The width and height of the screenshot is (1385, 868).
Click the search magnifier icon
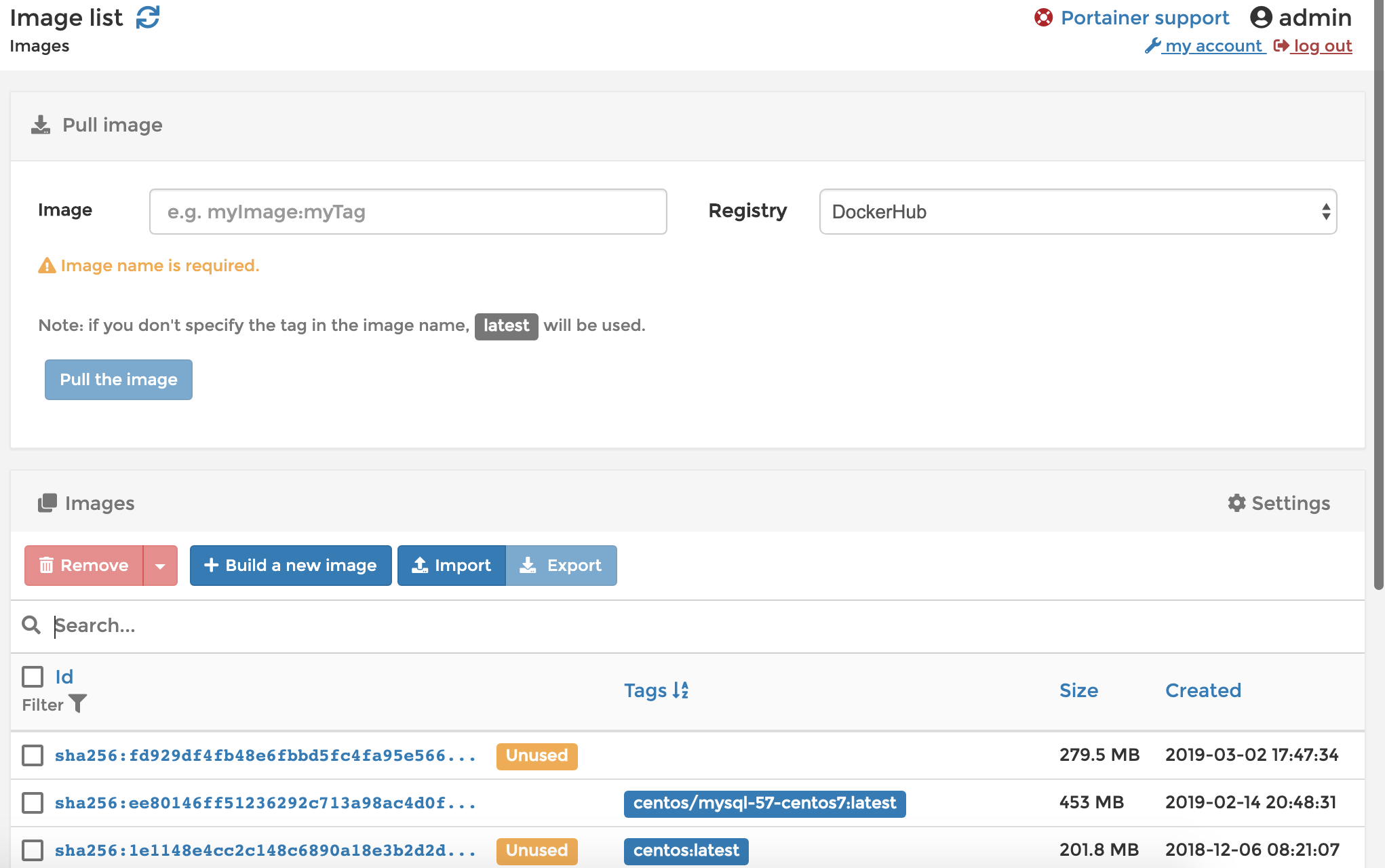[x=31, y=625]
